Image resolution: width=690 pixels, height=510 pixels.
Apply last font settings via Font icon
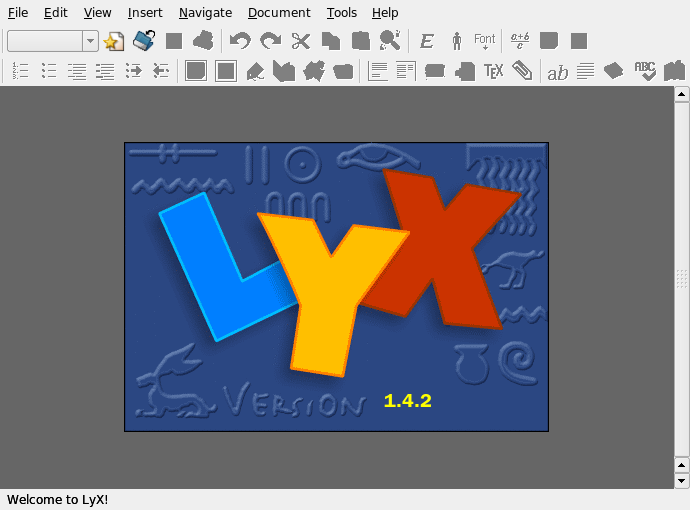tap(484, 41)
